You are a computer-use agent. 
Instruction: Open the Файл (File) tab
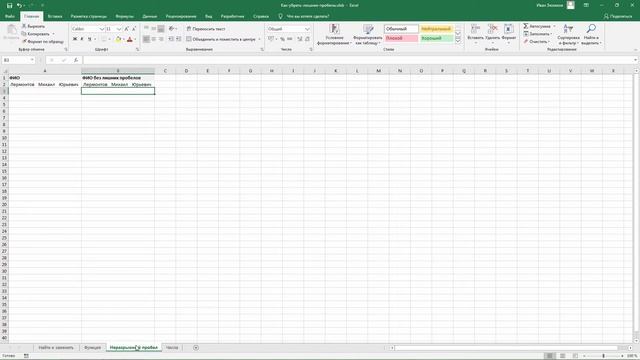10,16
